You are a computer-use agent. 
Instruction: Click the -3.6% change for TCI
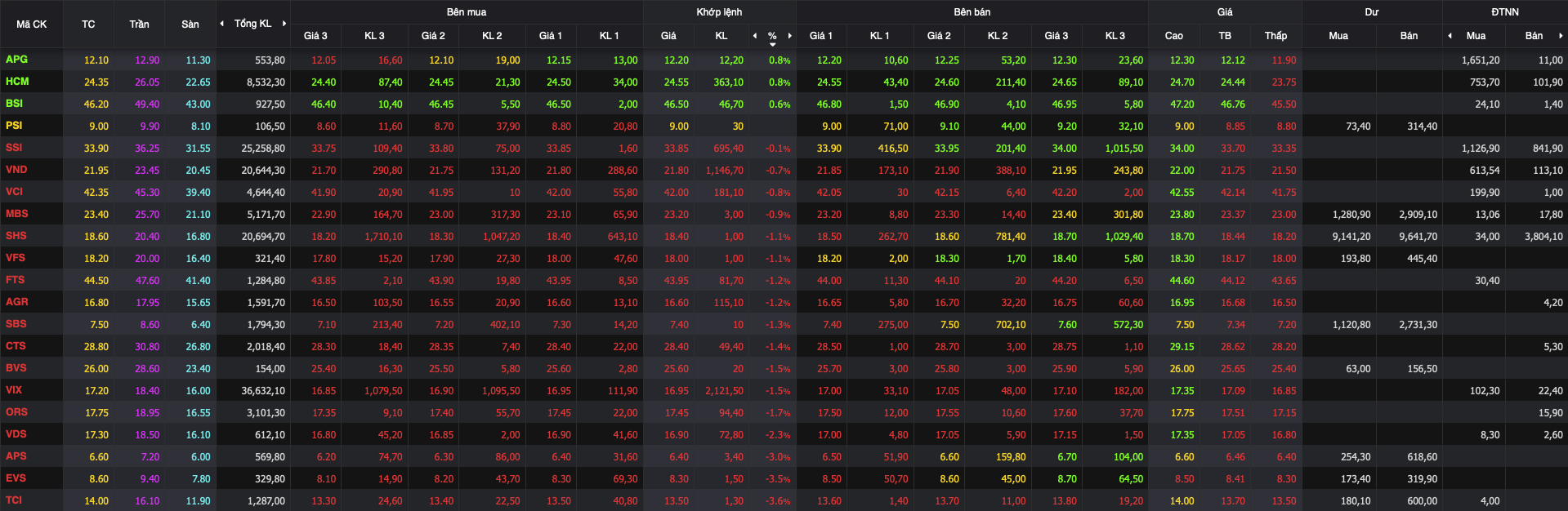coord(778,501)
